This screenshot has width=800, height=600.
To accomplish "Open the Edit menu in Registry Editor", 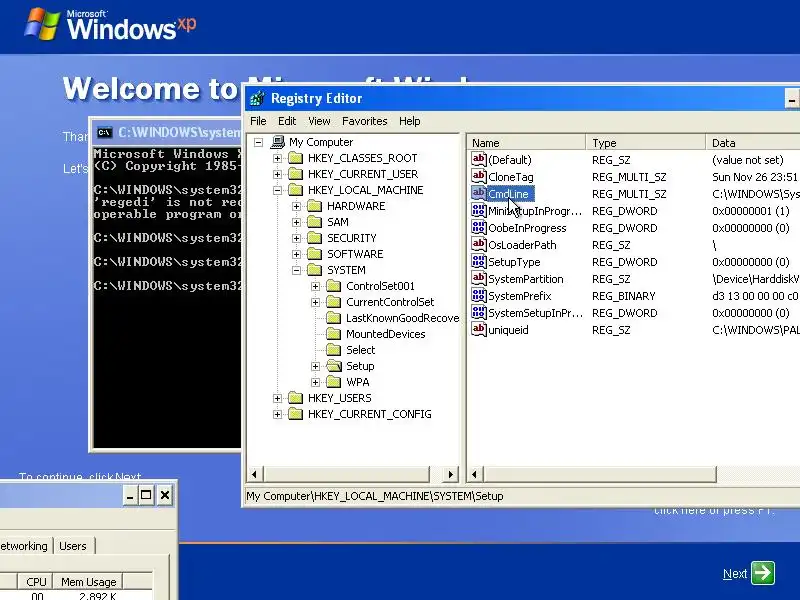I will pyautogui.click(x=287, y=121).
